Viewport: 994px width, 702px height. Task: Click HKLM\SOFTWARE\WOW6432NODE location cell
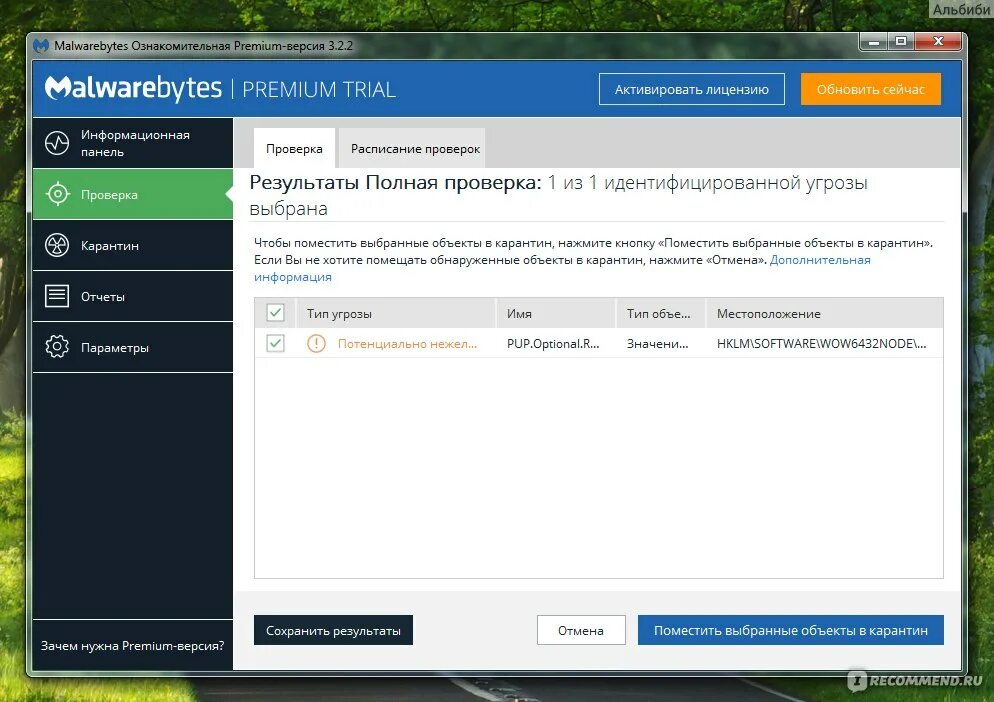click(x=822, y=344)
